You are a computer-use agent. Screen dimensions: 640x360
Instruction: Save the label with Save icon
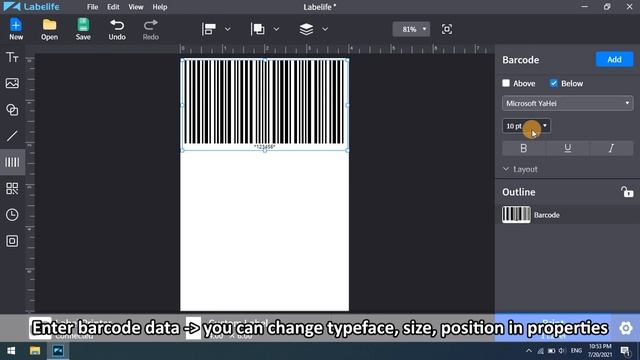tap(83, 29)
